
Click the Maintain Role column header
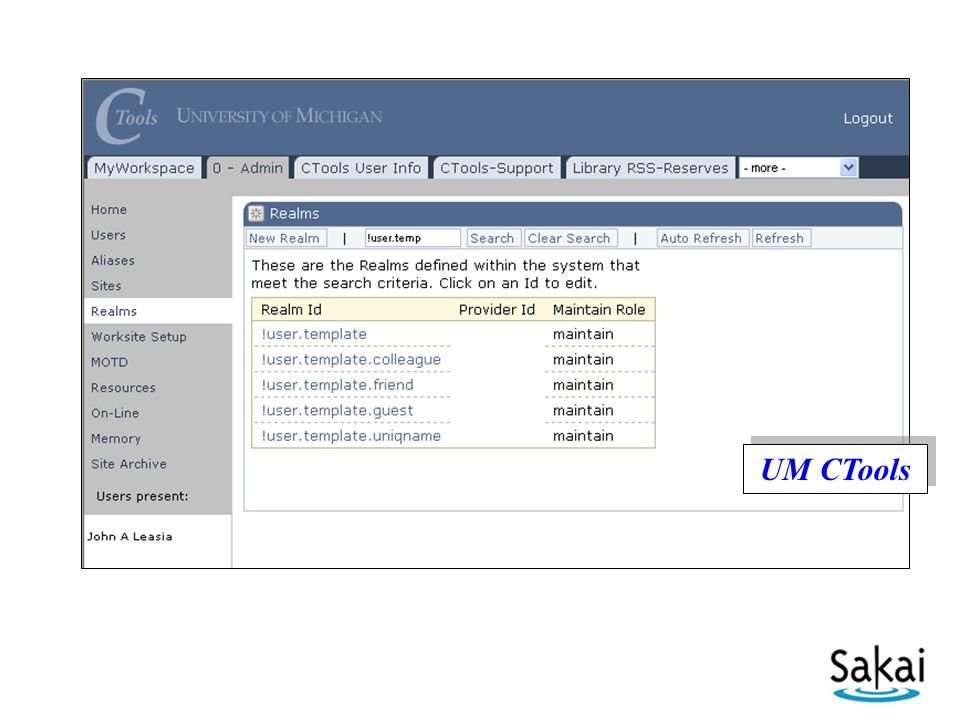(599, 310)
